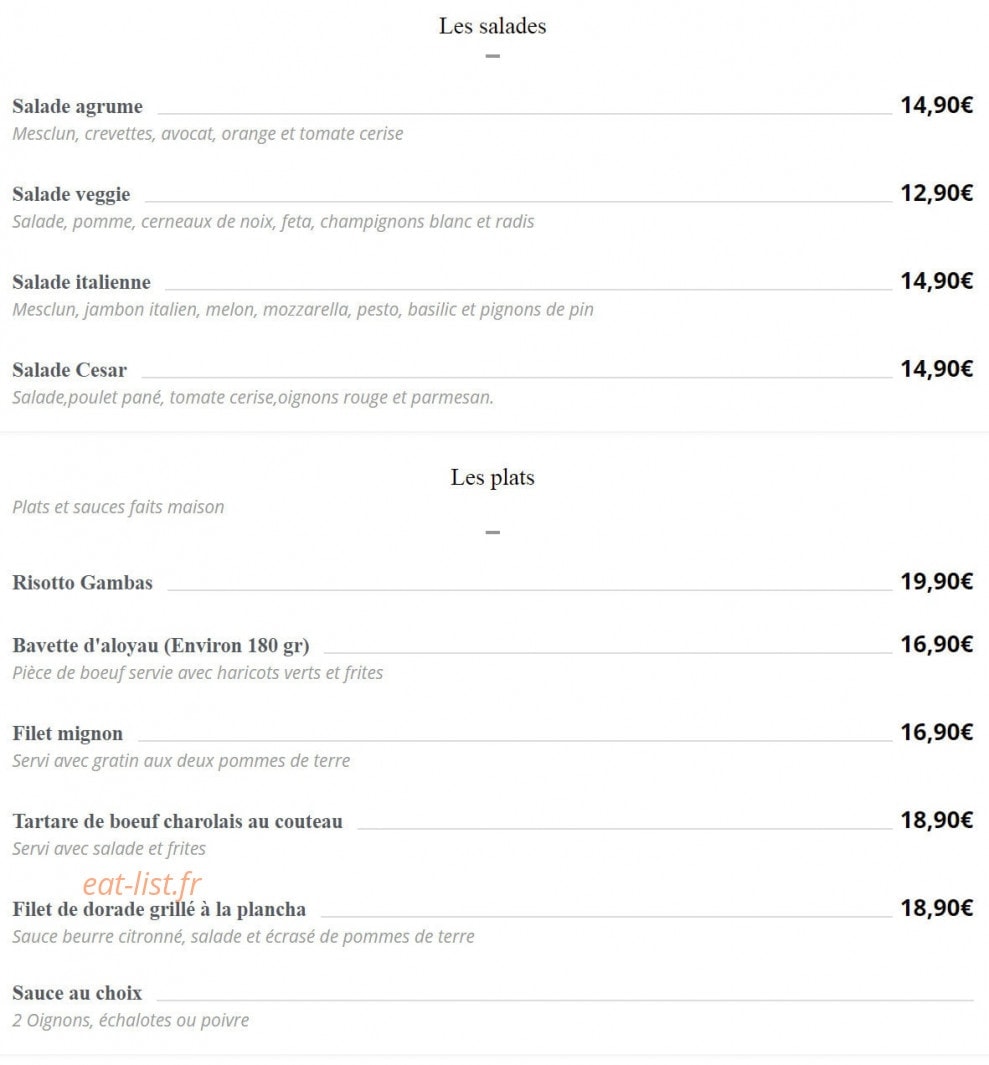989x1065 pixels.
Task: Click the 2 Oignons, échalotes ou poivre text
Action: click(130, 1020)
